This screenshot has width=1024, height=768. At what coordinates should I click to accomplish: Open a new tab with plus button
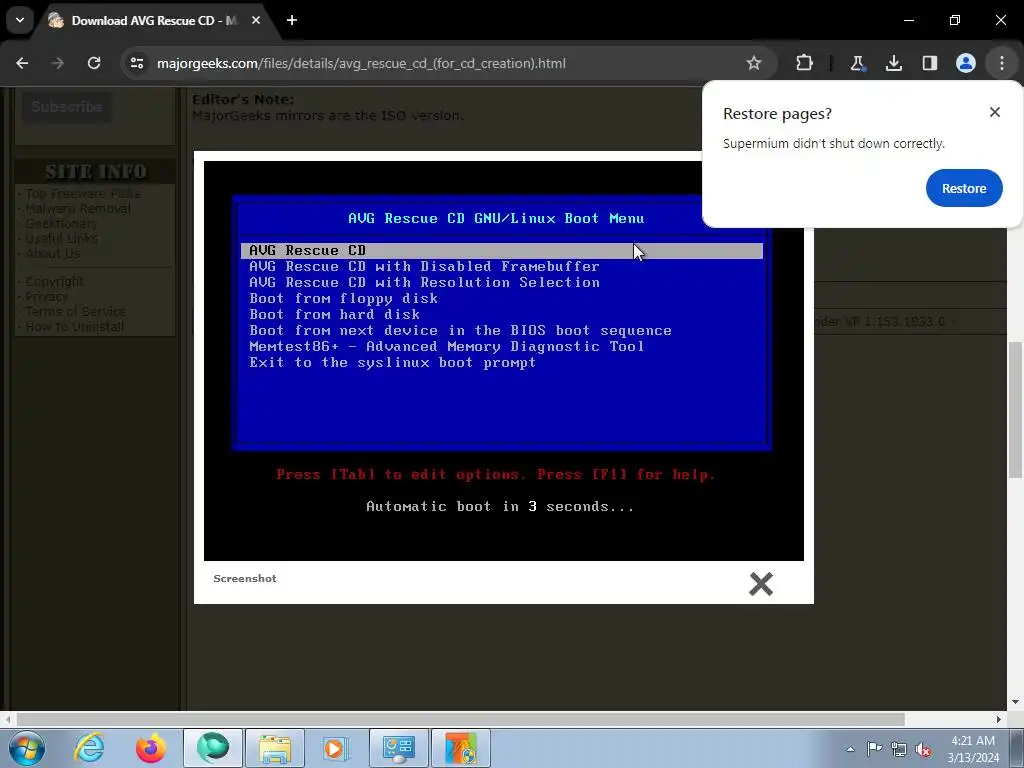[x=292, y=20]
